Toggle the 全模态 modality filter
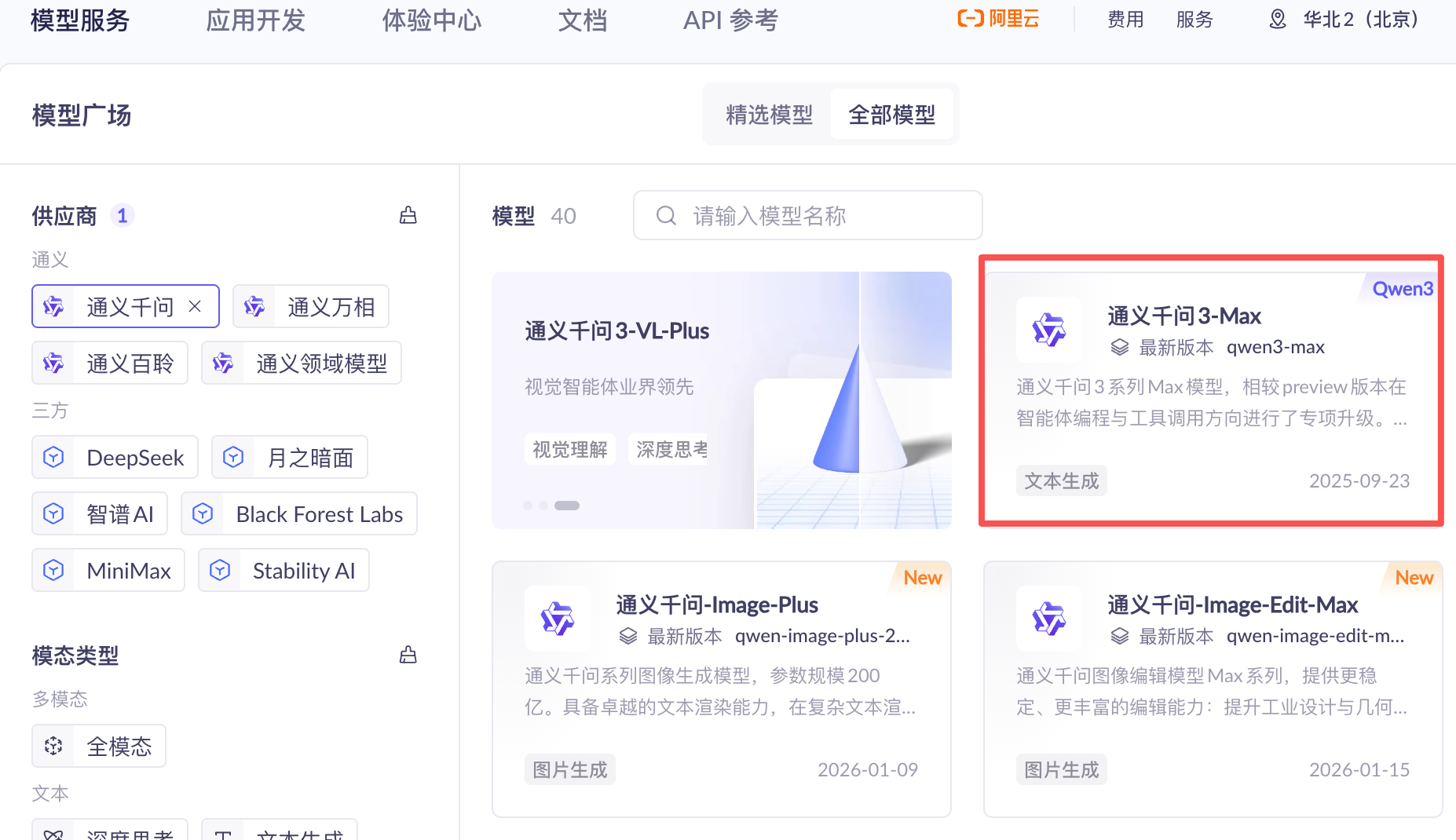 pyautogui.click(x=99, y=746)
